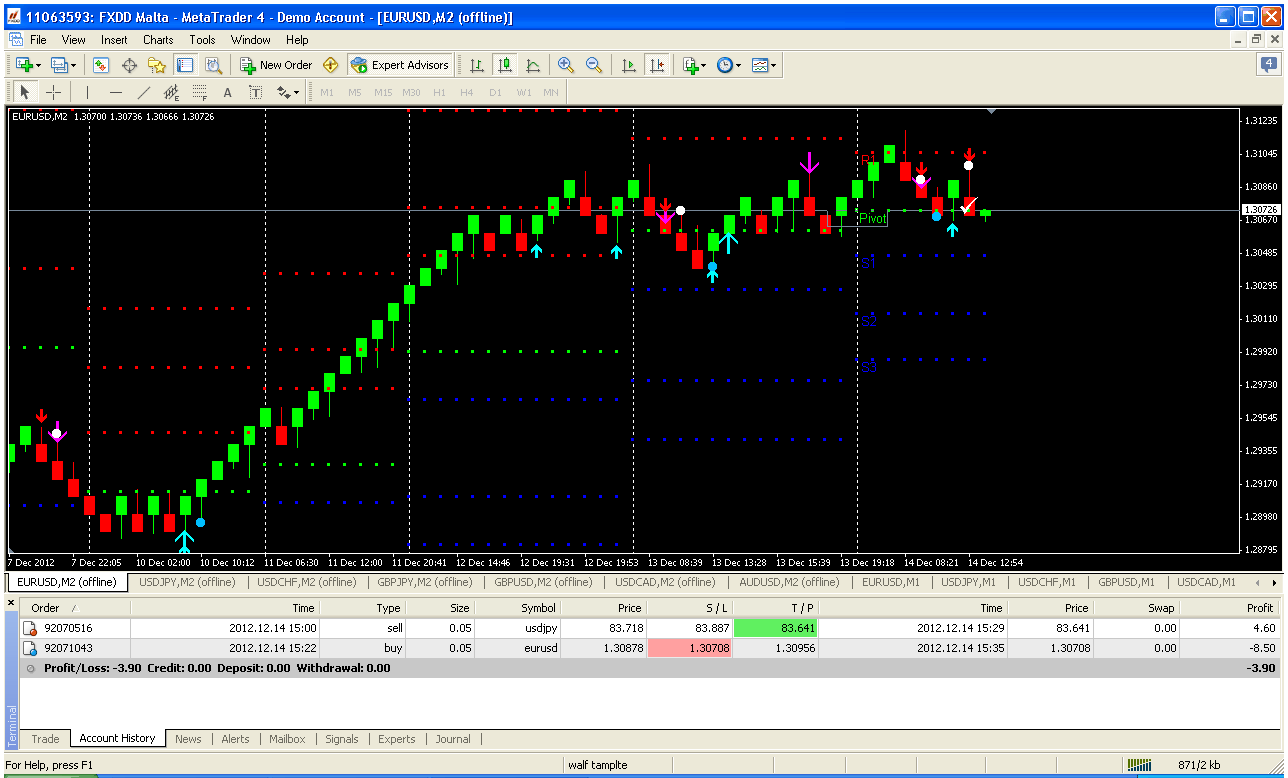Toggle chart shift from right border
The height and width of the screenshot is (778, 1288).
(657, 65)
